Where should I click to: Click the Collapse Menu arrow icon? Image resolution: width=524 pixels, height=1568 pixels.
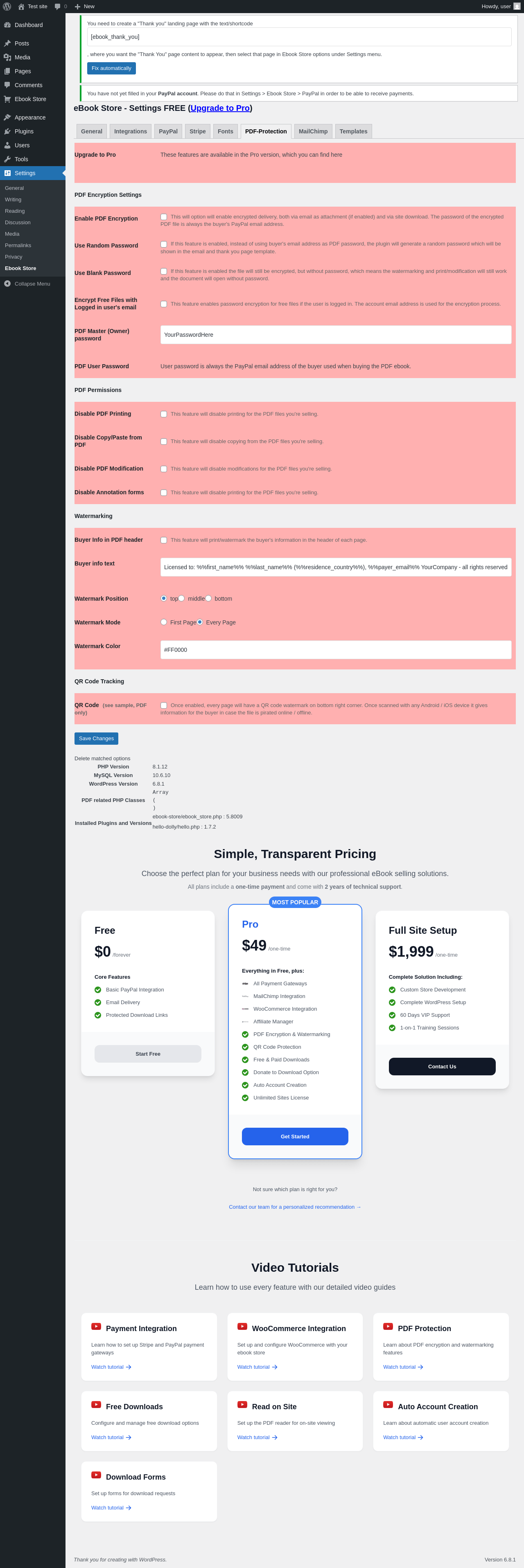pos(7,284)
